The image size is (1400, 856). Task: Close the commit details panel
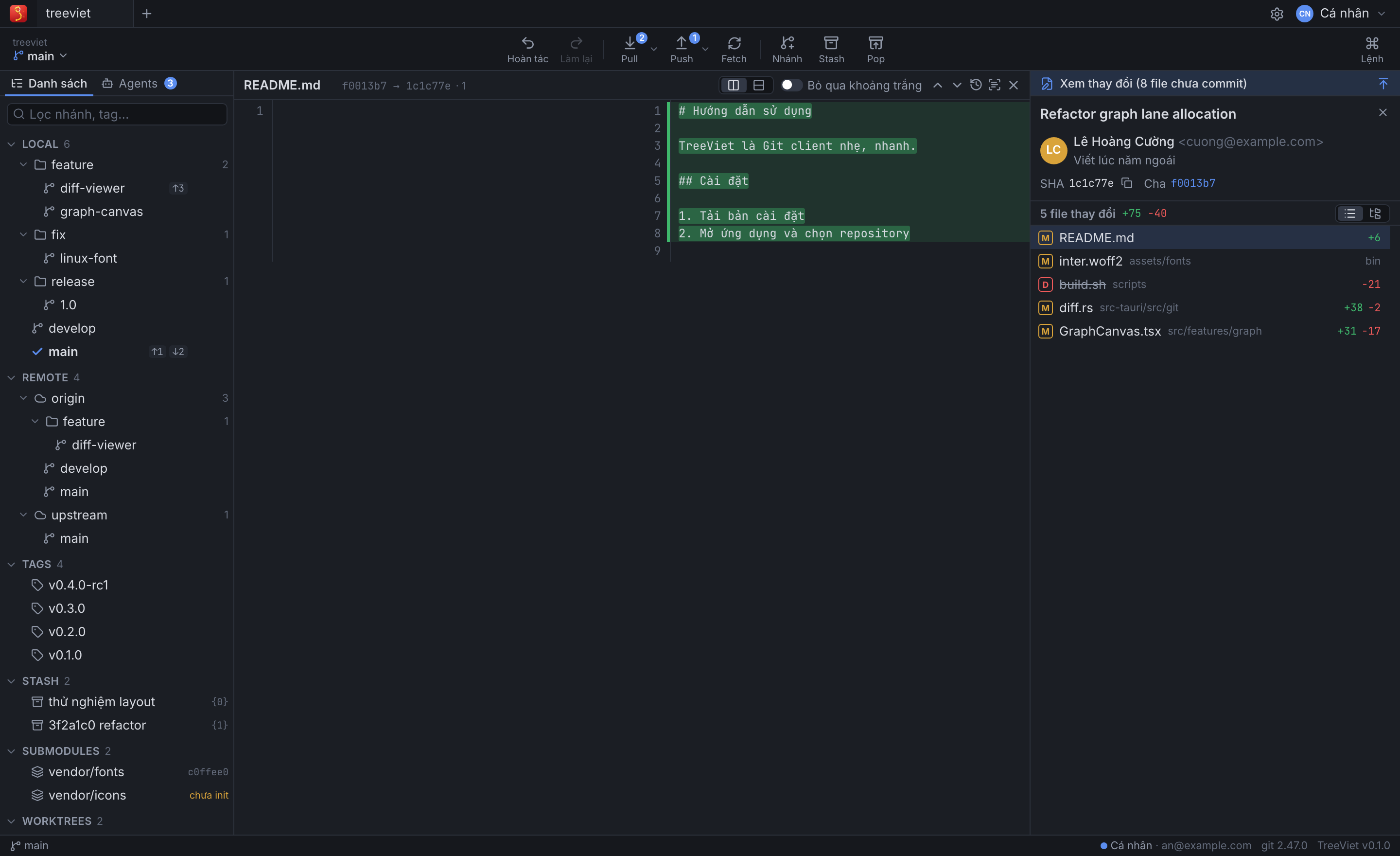(x=1382, y=113)
